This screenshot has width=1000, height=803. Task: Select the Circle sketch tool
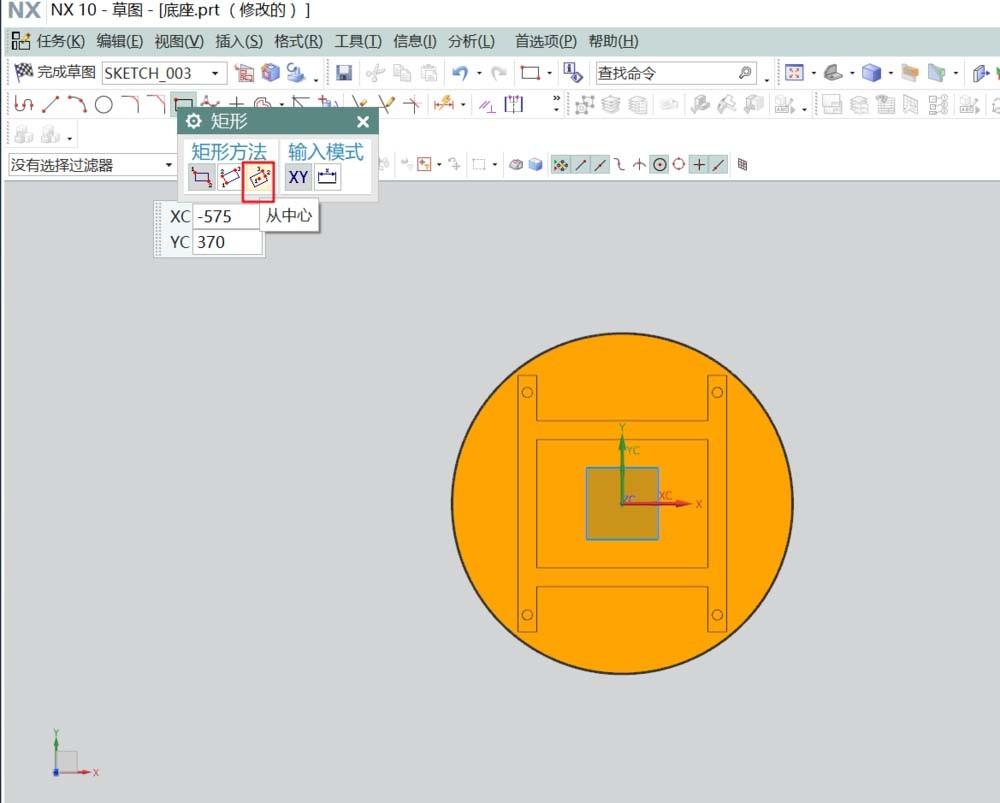tap(102, 103)
